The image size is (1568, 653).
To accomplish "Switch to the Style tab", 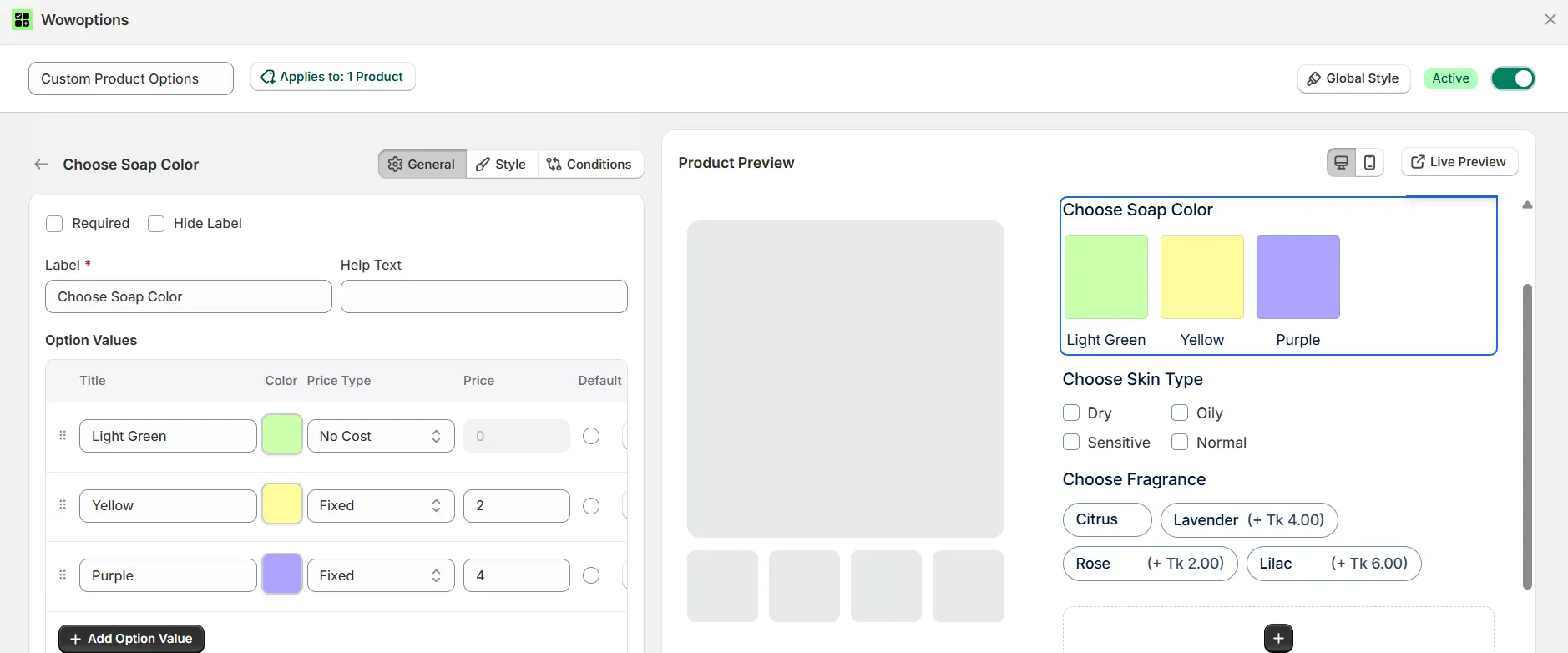I will tap(501, 164).
